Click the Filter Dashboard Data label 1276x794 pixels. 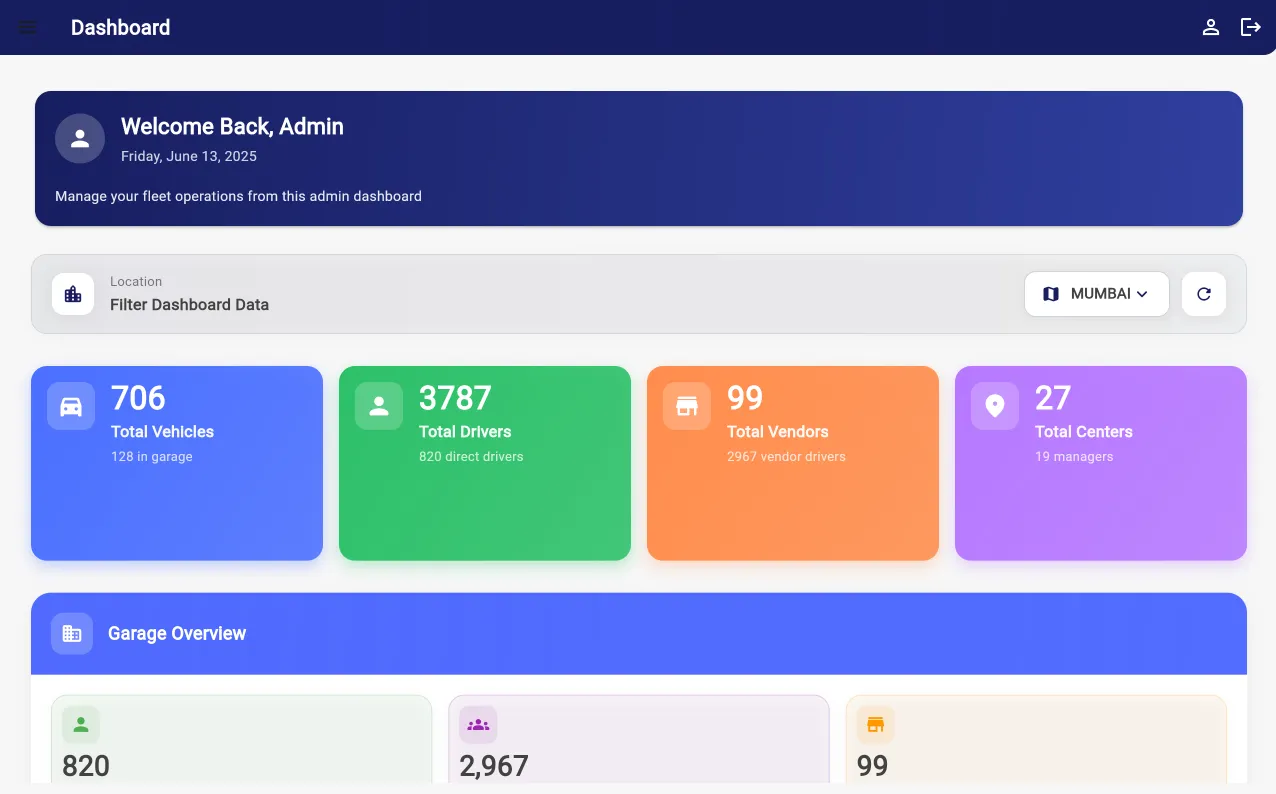coord(189,304)
